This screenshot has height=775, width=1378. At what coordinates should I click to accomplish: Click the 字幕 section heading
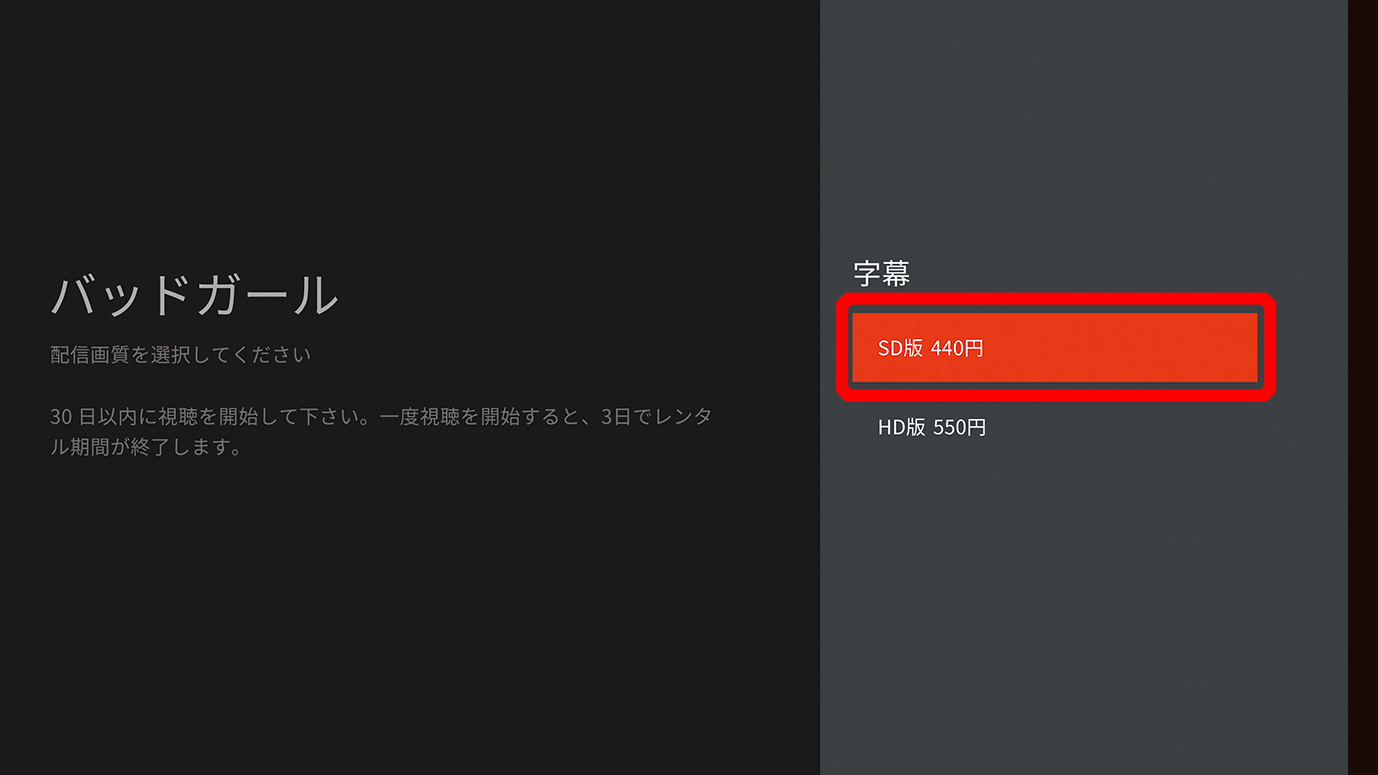click(881, 273)
